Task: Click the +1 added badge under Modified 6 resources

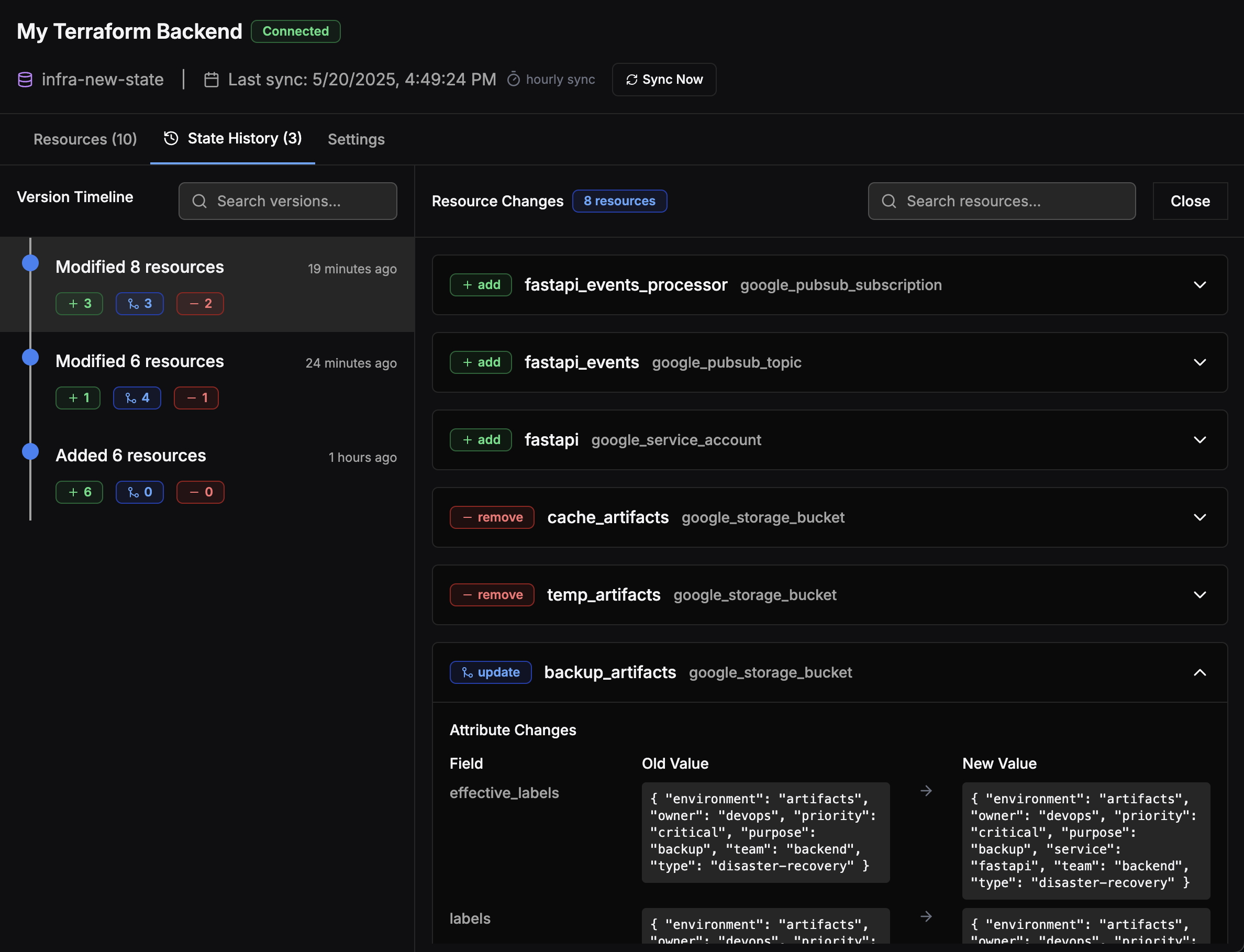Action: tap(78, 398)
